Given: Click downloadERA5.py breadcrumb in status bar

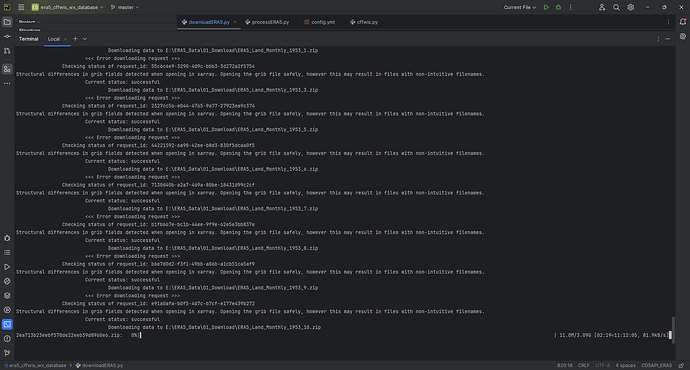Looking at the screenshot, I should pyautogui.click(x=99, y=366).
